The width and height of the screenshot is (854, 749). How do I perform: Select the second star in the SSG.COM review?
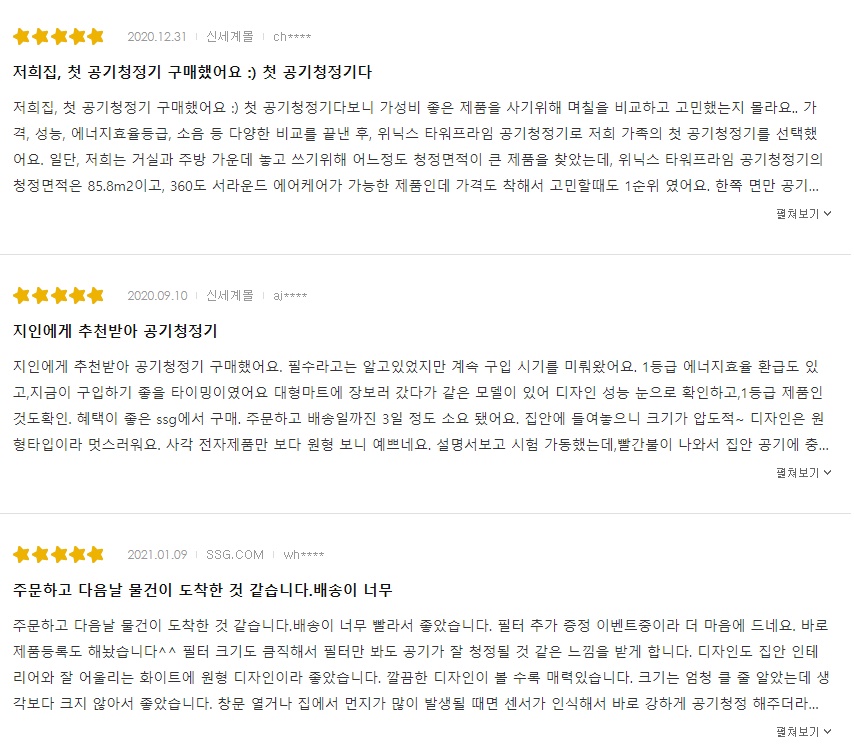pos(38,554)
